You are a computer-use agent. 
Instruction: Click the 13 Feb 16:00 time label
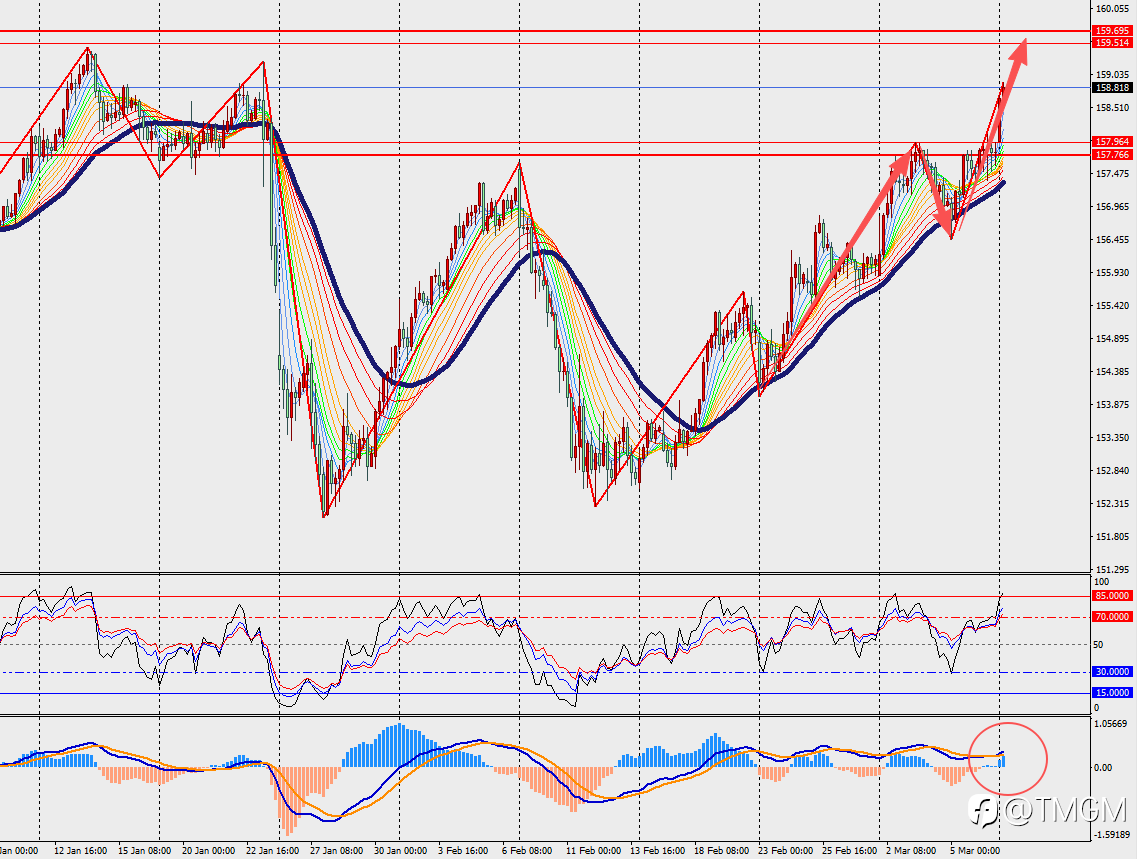657,850
